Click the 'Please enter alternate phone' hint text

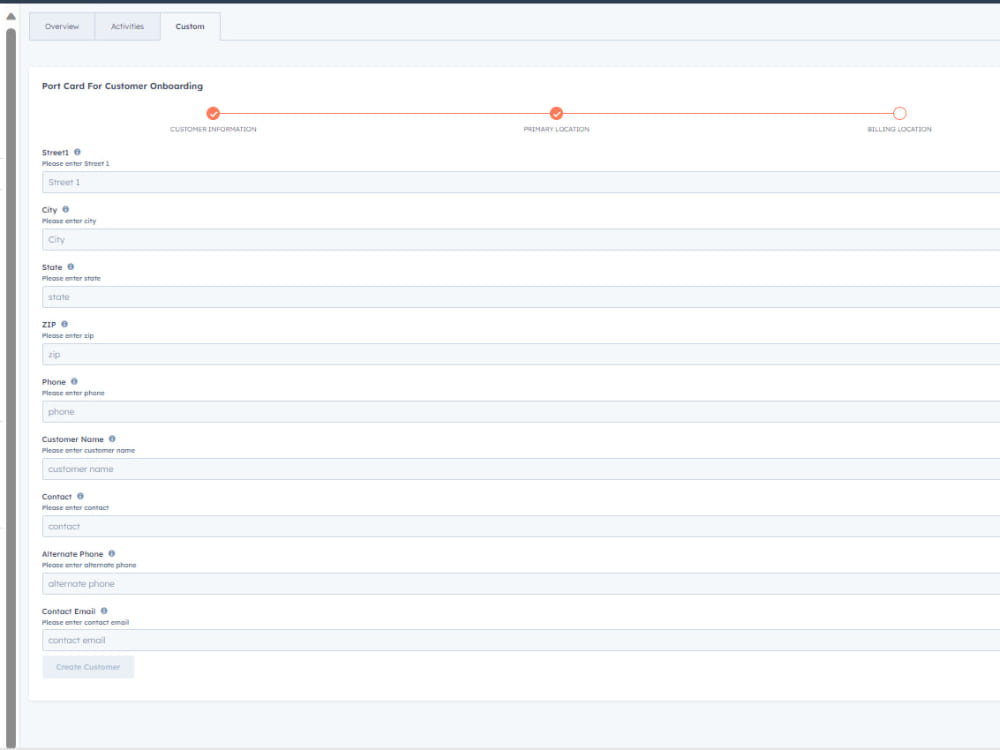(89, 566)
